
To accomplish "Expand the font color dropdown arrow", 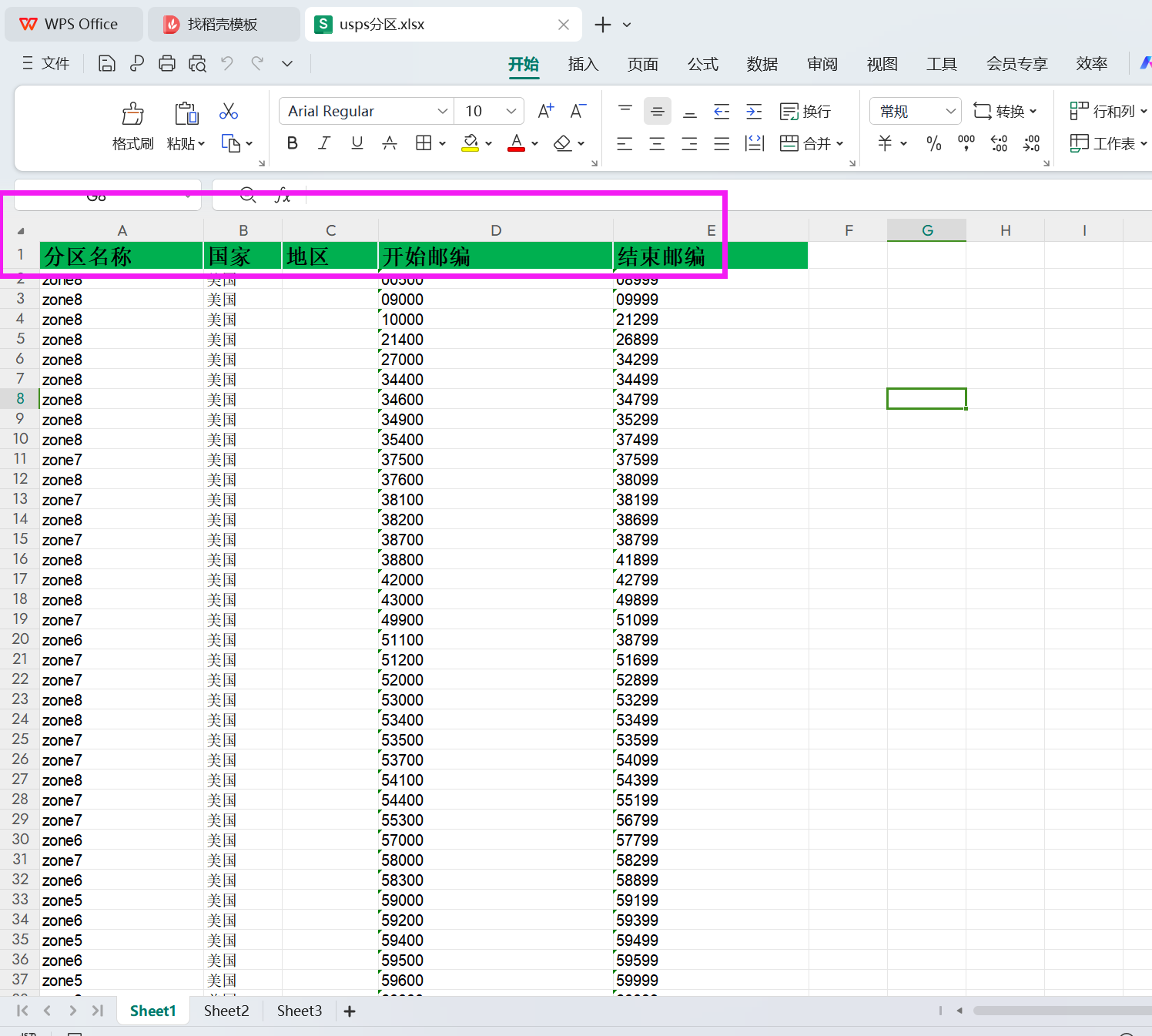I will [x=534, y=143].
